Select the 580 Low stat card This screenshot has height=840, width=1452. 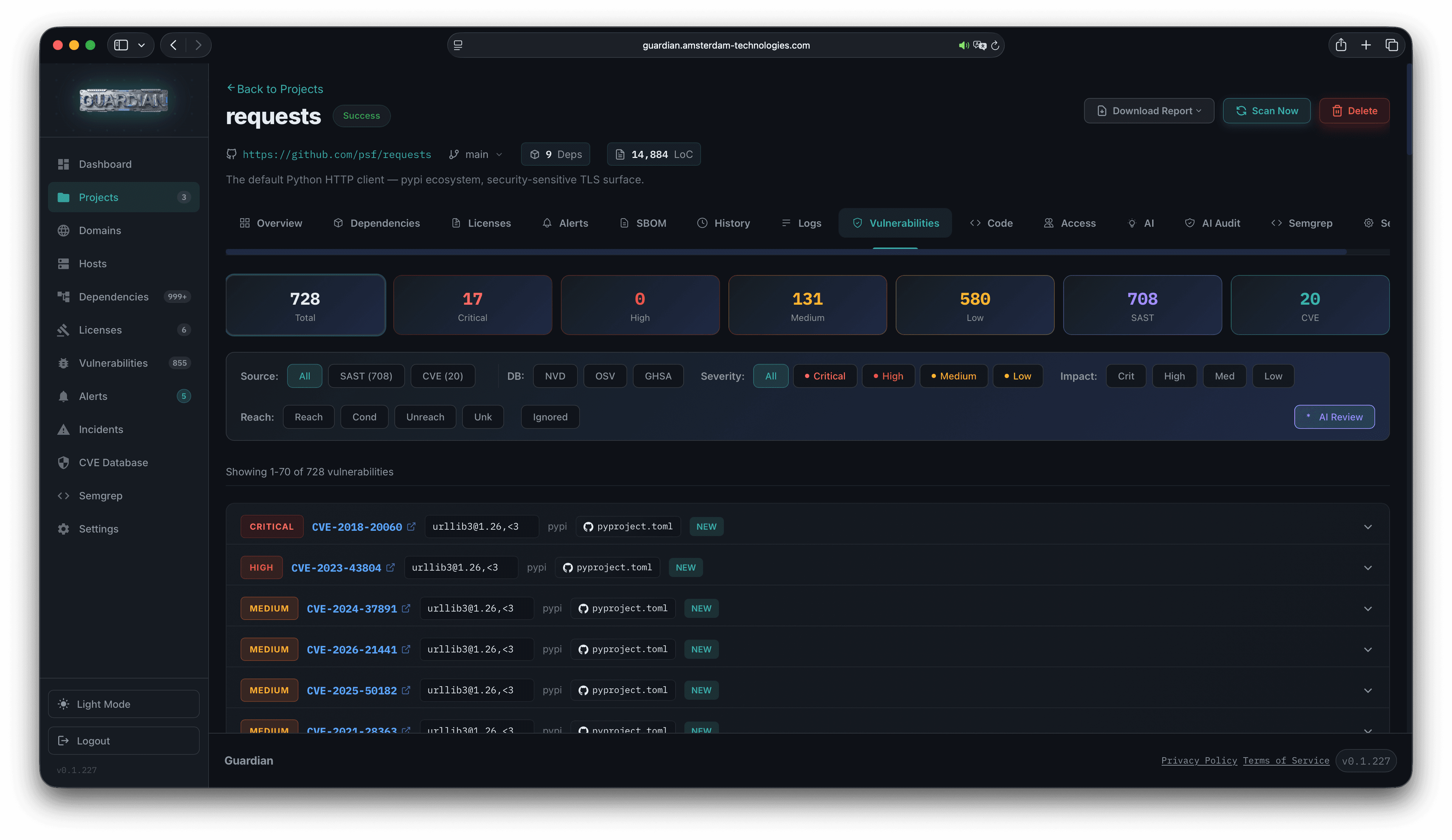975,305
